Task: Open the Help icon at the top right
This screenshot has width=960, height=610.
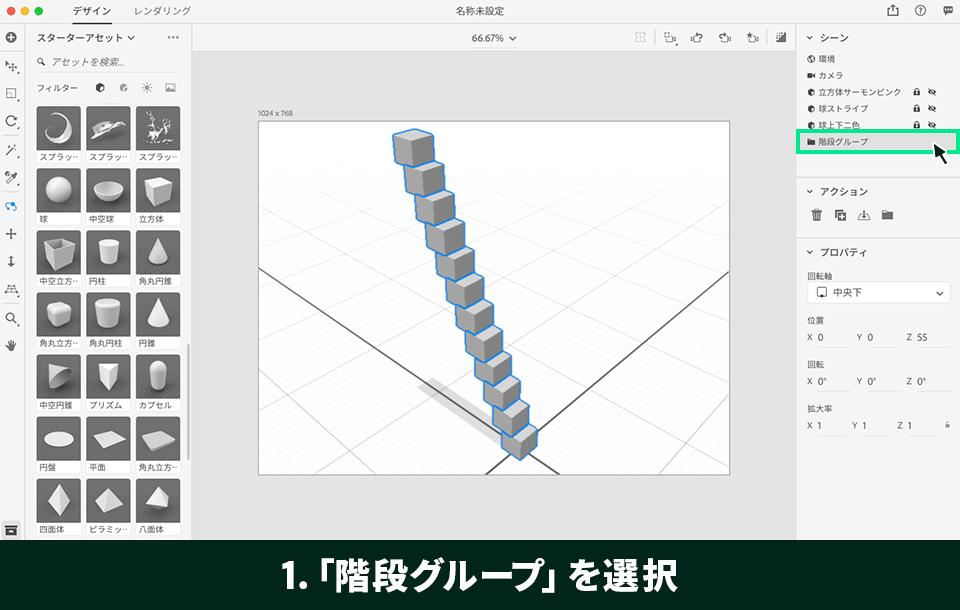Action: coord(918,11)
